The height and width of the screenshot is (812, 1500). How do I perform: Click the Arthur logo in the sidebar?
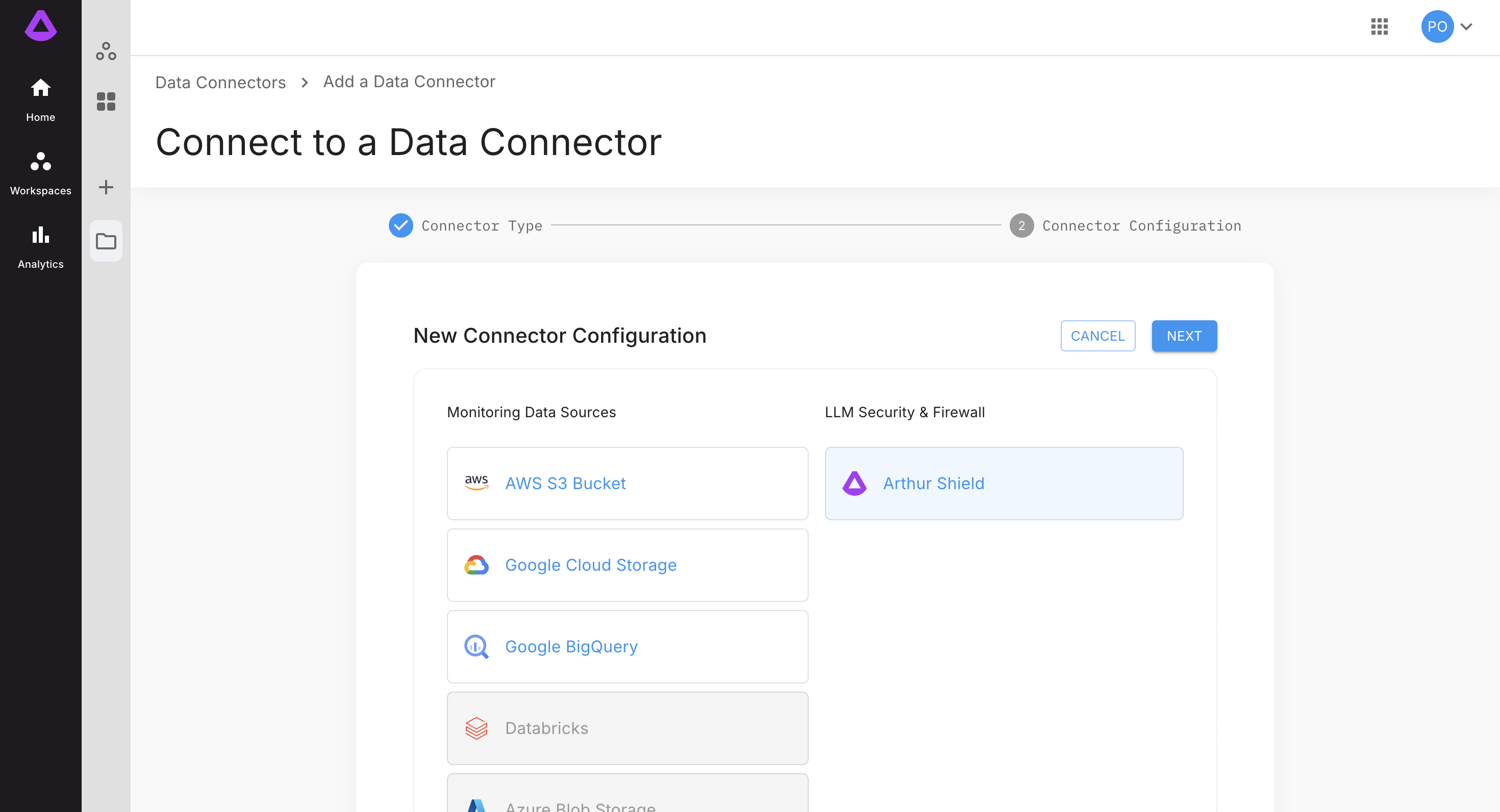tap(41, 25)
